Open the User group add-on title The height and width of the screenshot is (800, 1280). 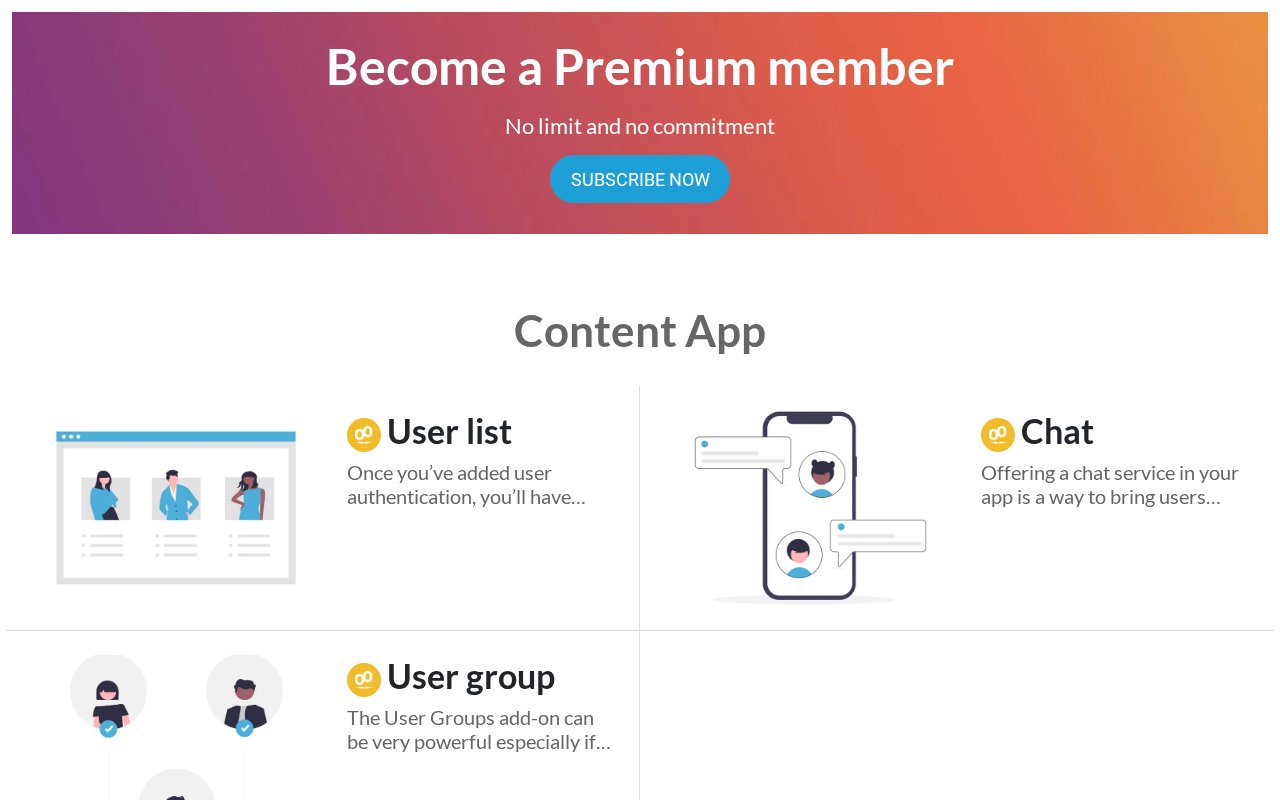pyautogui.click(x=471, y=677)
